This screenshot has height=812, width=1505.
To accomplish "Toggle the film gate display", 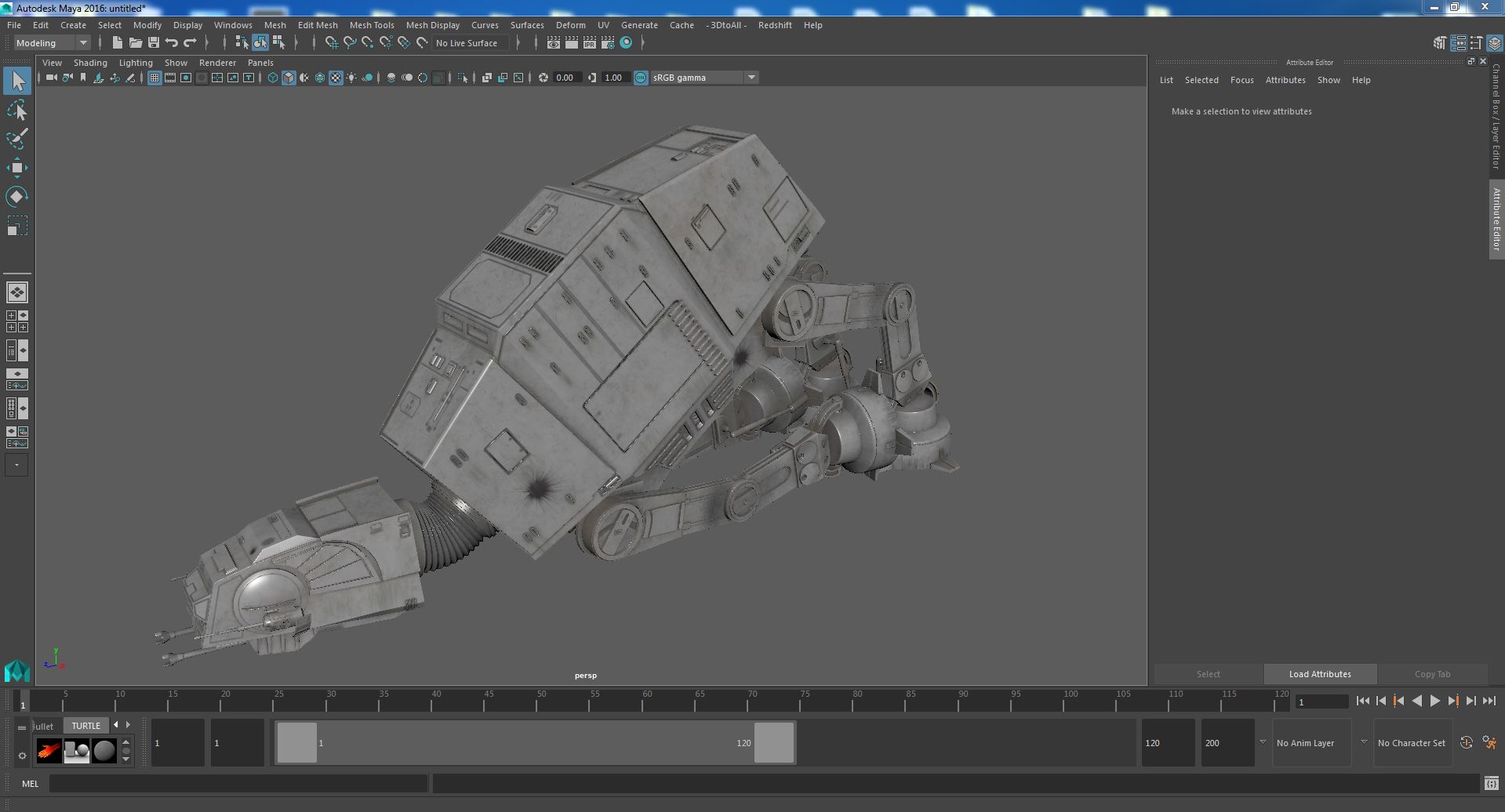I will pyautogui.click(x=170, y=78).
